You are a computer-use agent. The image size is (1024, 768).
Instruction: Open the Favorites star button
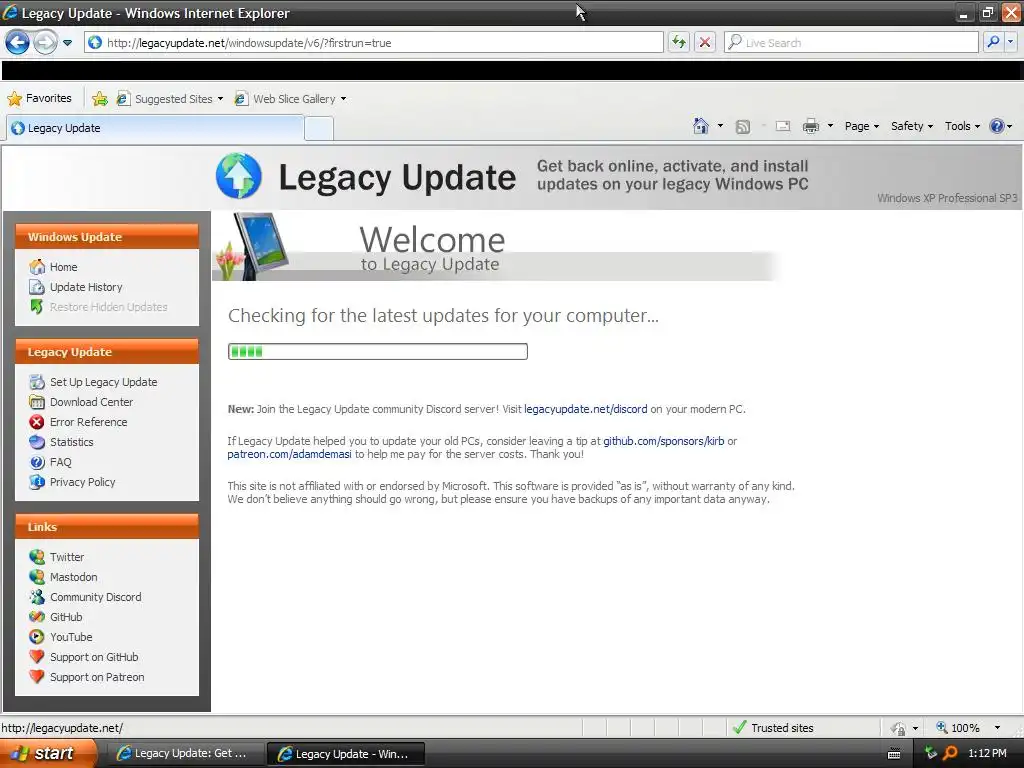39,98
